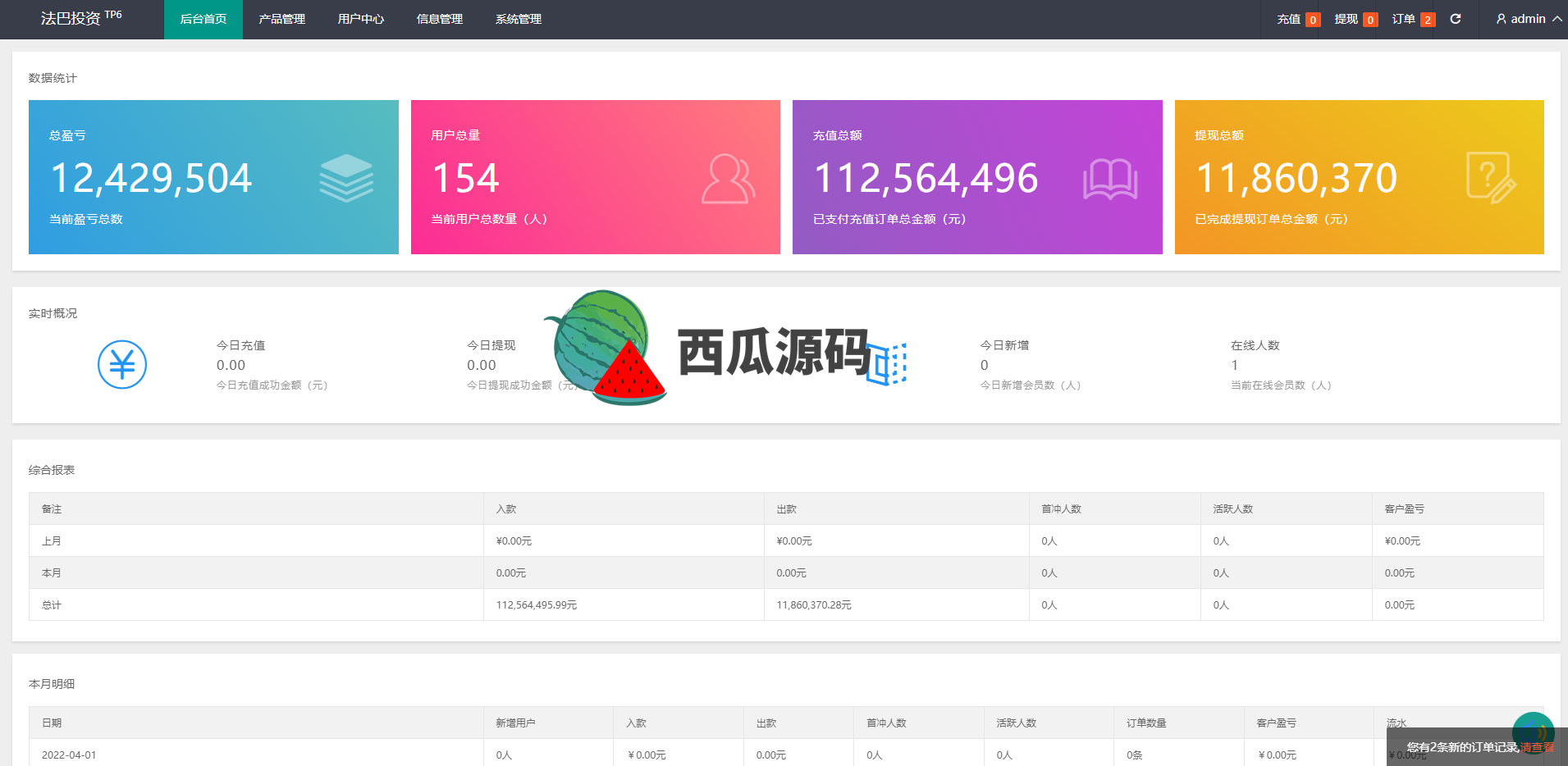
Task: Open the 系统管理 menu
Action: point(519,19)
